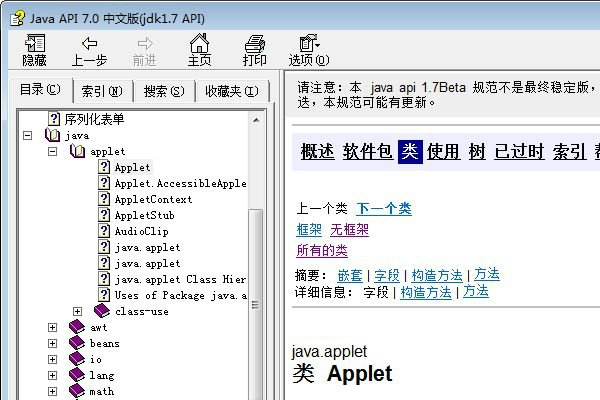Viewport: 600px width, 400px height.
Task: Click the closed book icon beside math
Action: pyautogui.click(x=77, y=391)
